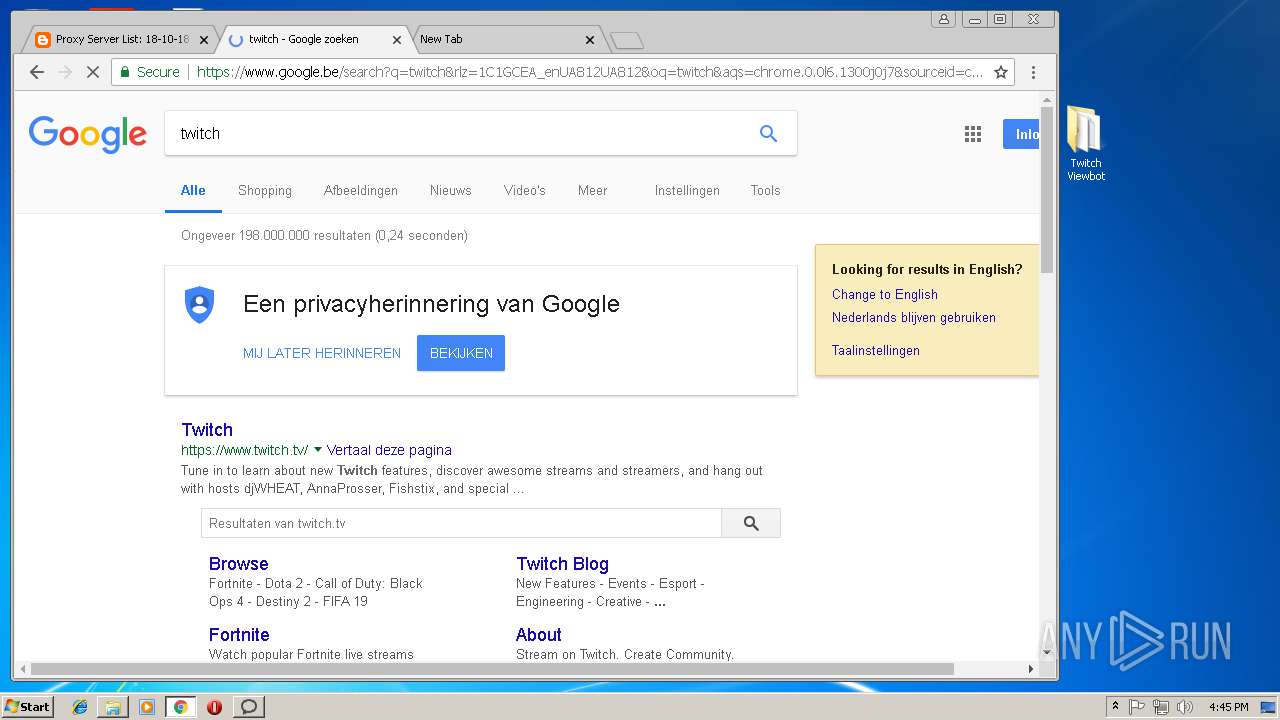Select the Afbeeldingen results tab
This screenshot has height=720, width=1280.
361,190
